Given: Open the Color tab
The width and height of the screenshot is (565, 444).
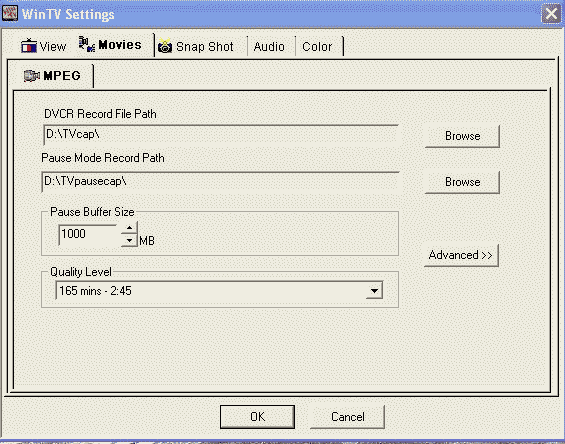Looking at the screenshot, I should [x=317, y=46].
